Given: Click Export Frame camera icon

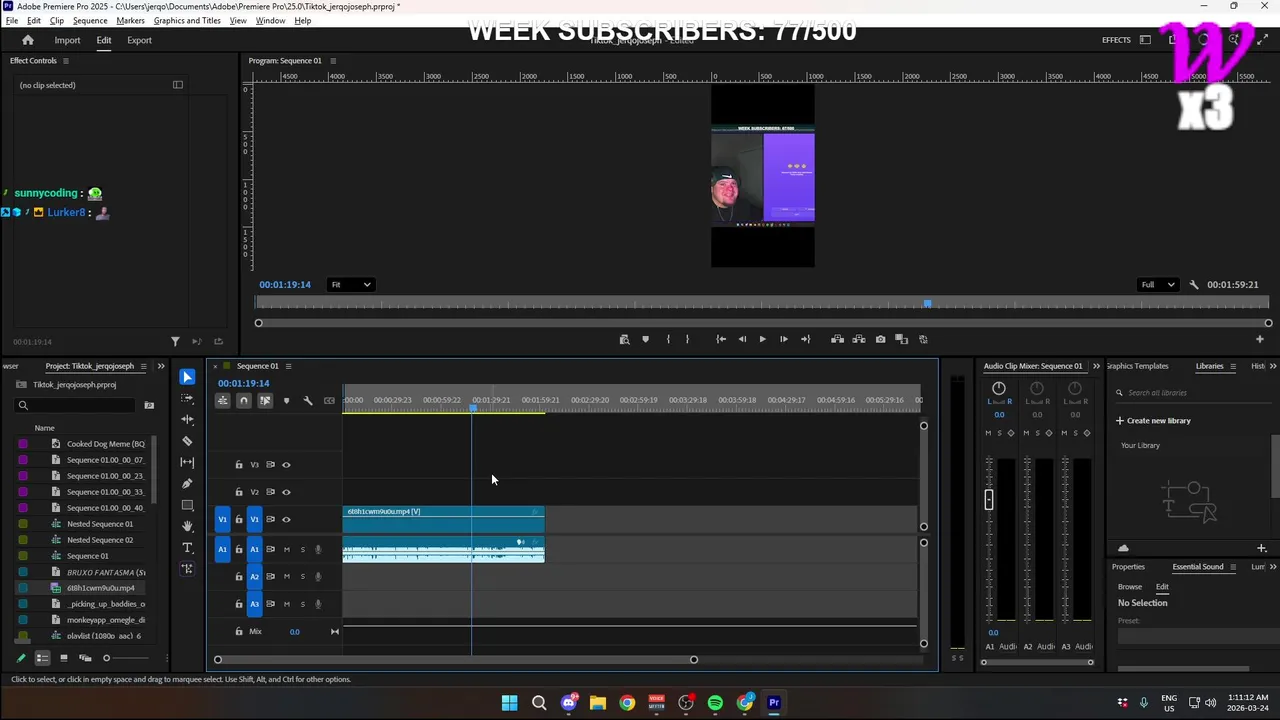Looking at the screenshot, I should pos(880,339).
